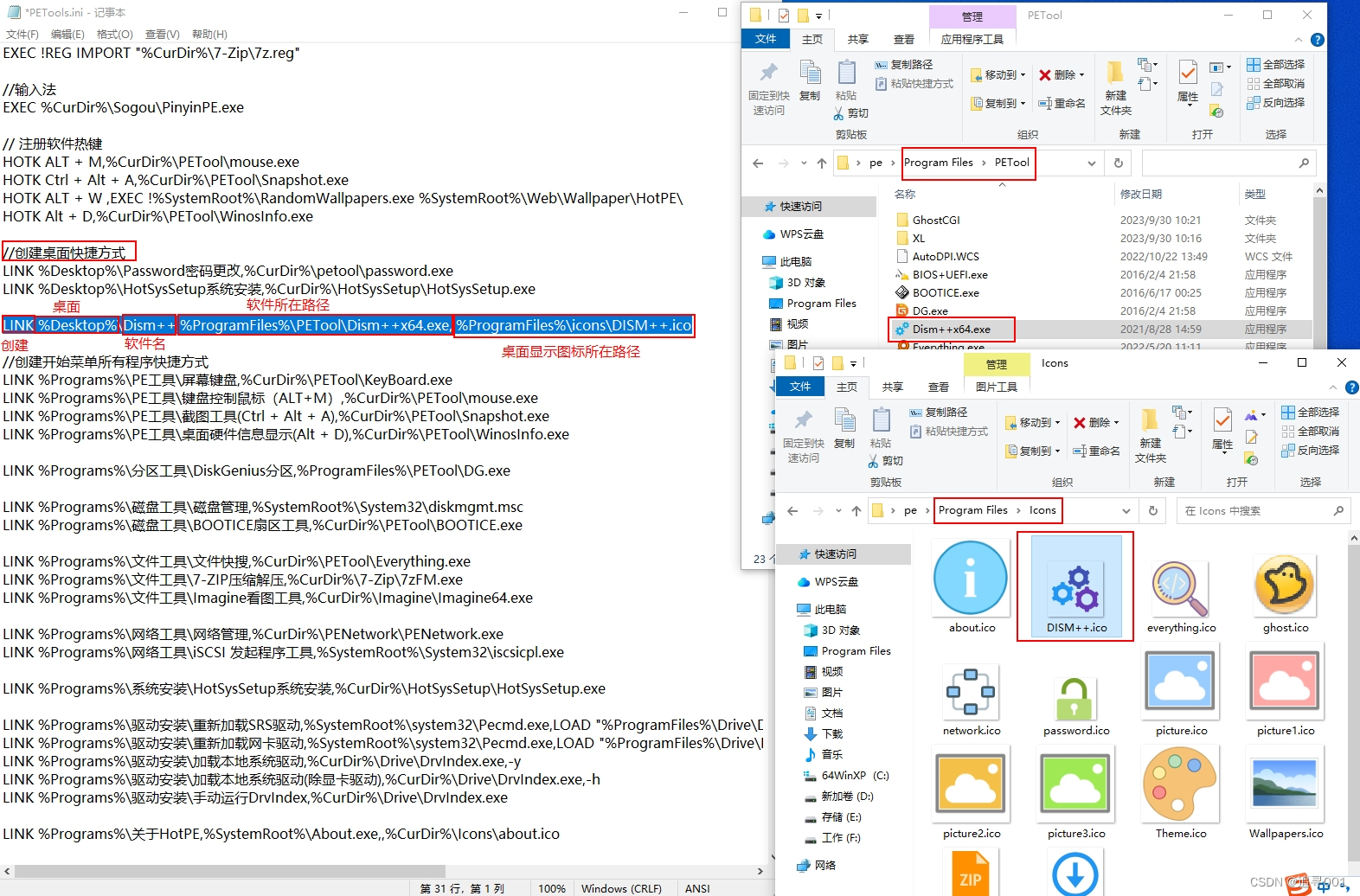Select 3D 对象 in Icons sidebar
Screen dimensions: 1360x896
pyautogui.click(x=831, y=630)
